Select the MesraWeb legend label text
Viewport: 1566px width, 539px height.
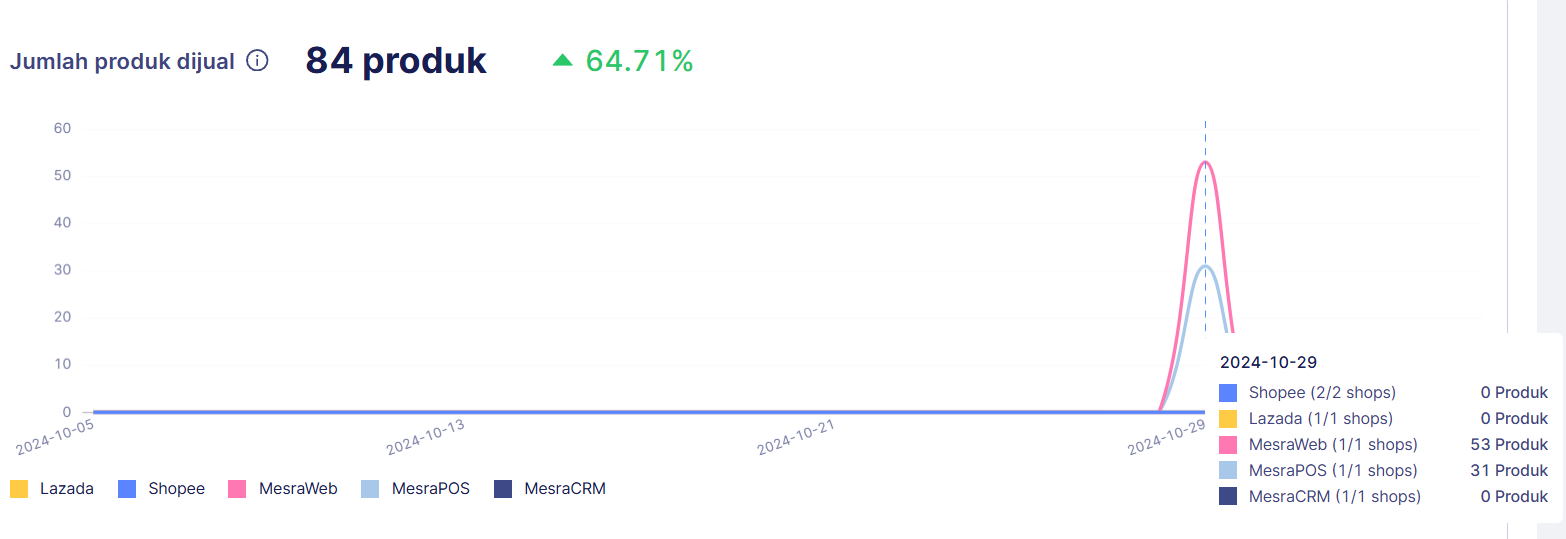(x=298, y=489)
